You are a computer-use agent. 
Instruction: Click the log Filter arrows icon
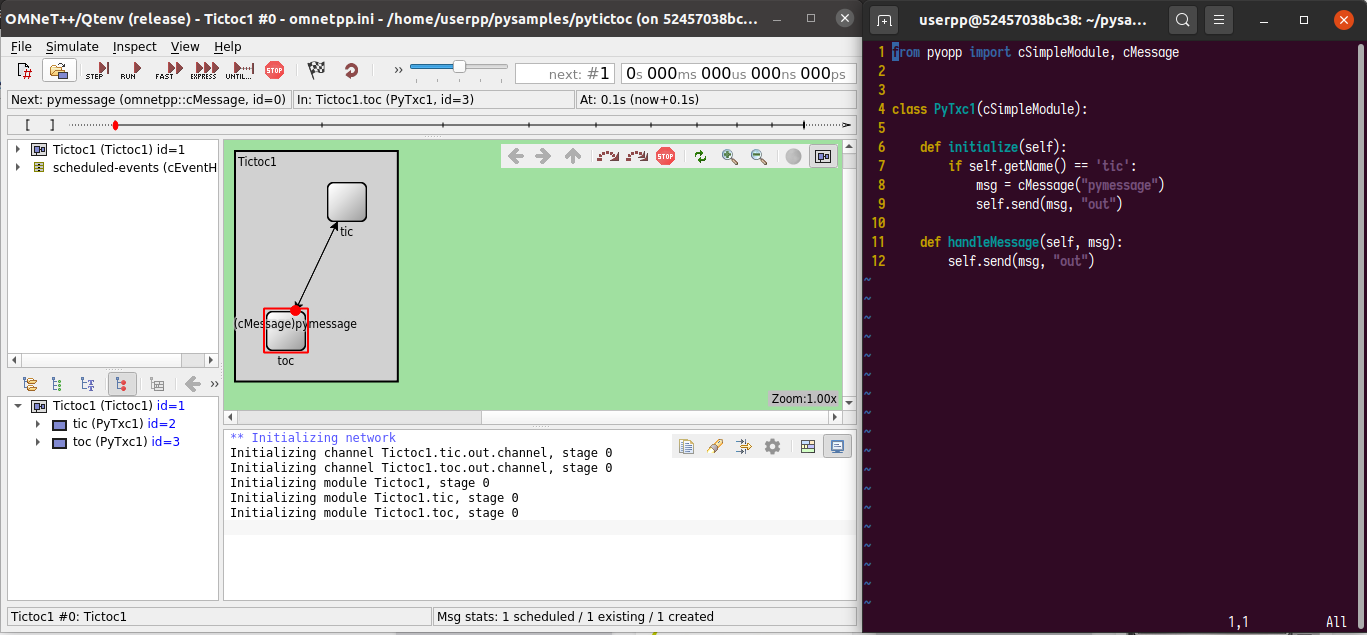pos(743,447)
